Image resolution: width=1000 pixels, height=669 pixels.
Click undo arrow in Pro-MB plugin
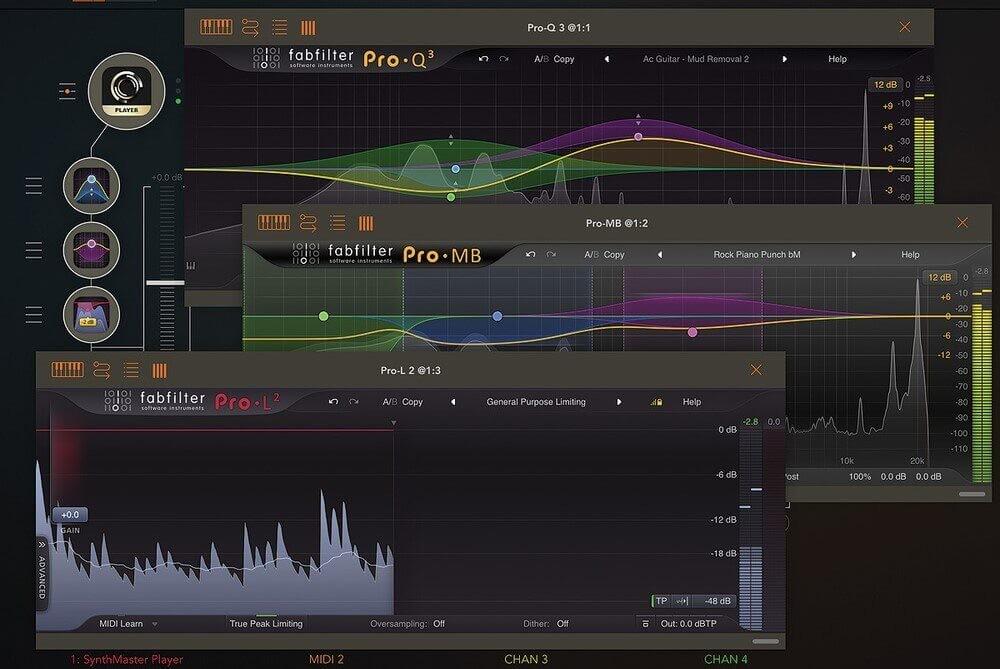click(531, 254)
